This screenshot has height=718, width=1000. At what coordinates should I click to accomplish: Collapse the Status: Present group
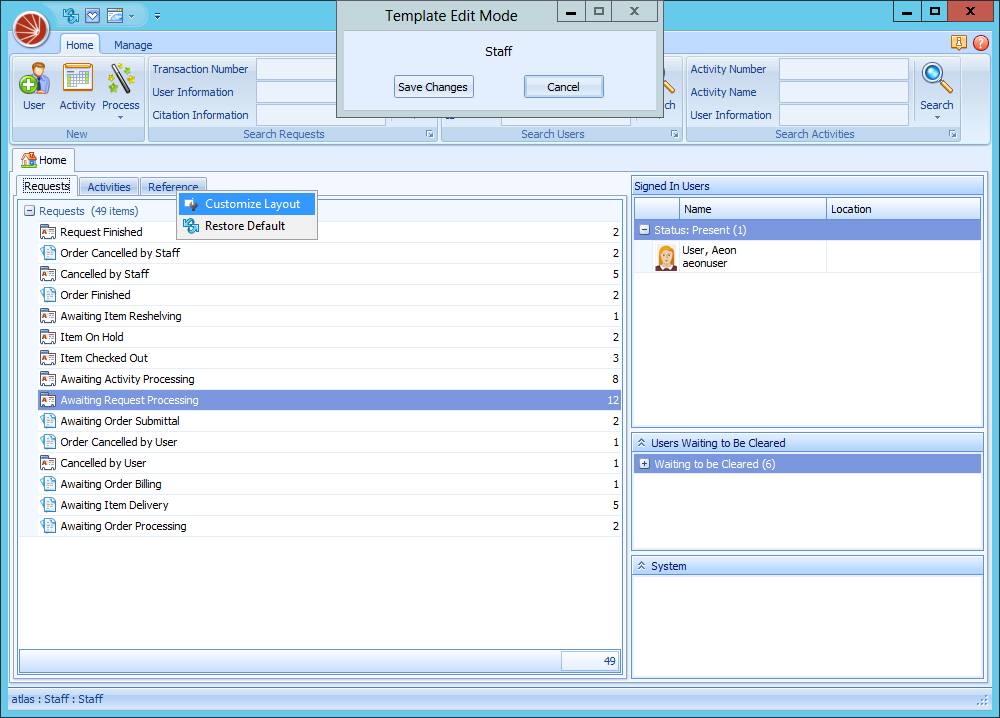tap(644, 230)
